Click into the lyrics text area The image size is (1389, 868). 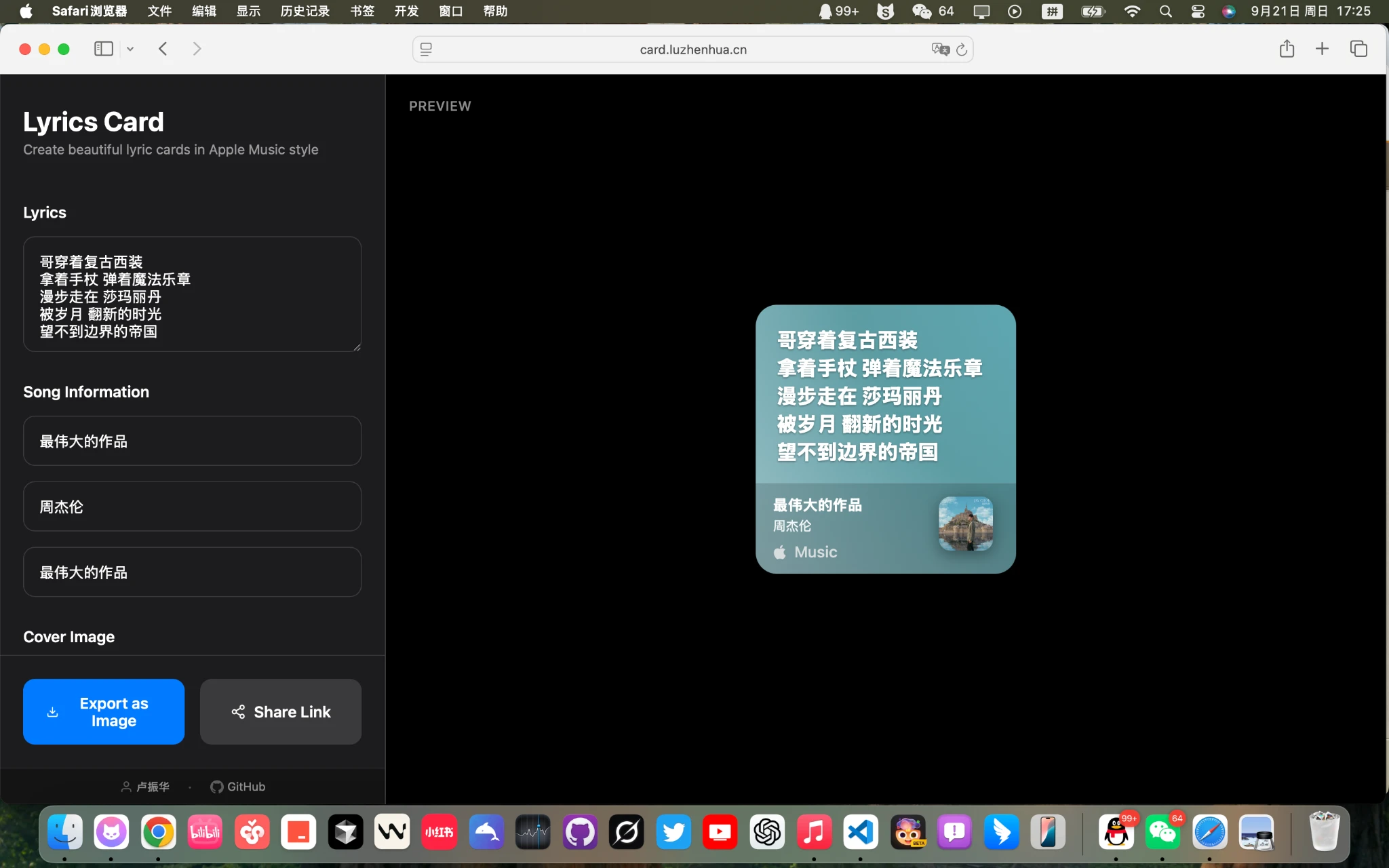click(x=192, y=294)
